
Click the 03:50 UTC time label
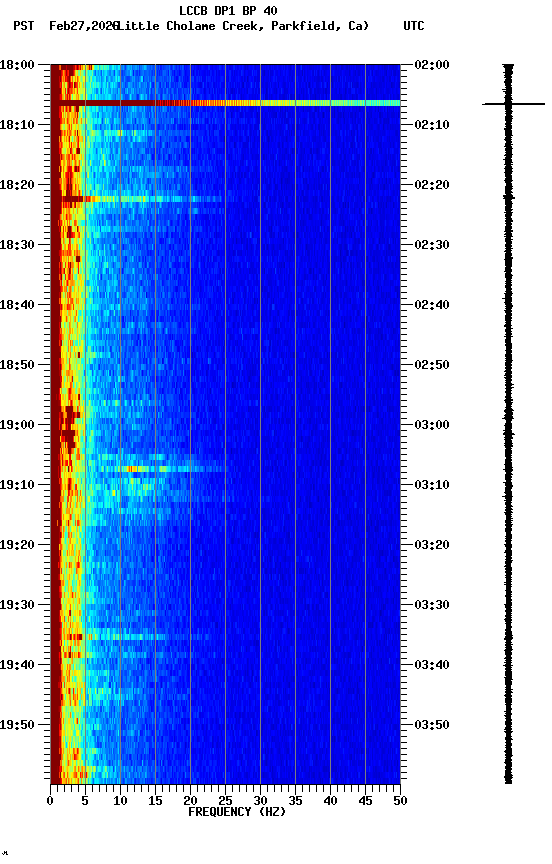(432, 725)
